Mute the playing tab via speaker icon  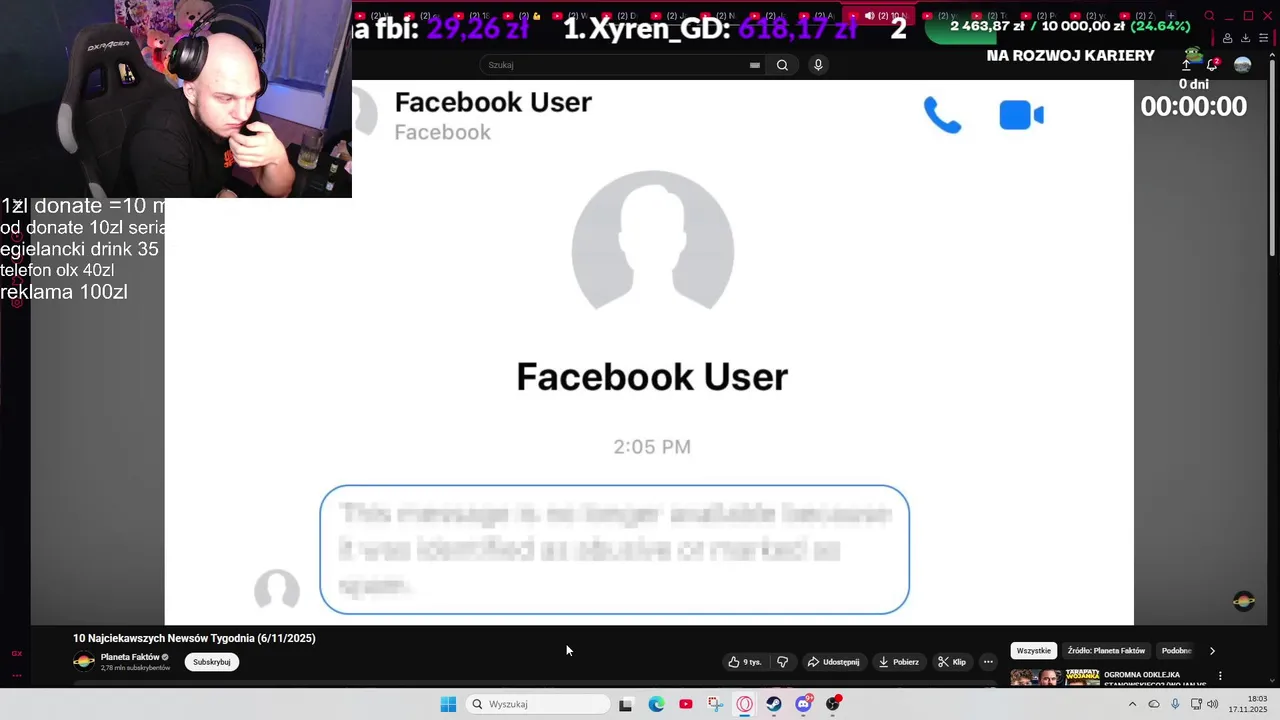click(x=869, y=16)
